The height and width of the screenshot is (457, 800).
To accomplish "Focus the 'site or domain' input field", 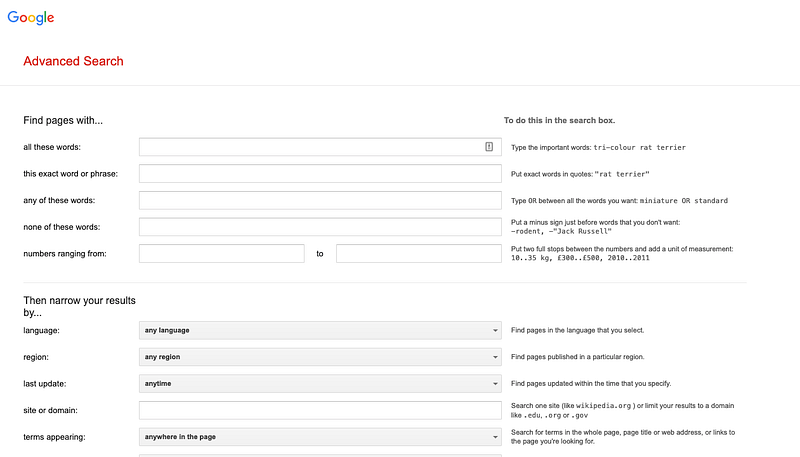I will (x=320, y=410).
